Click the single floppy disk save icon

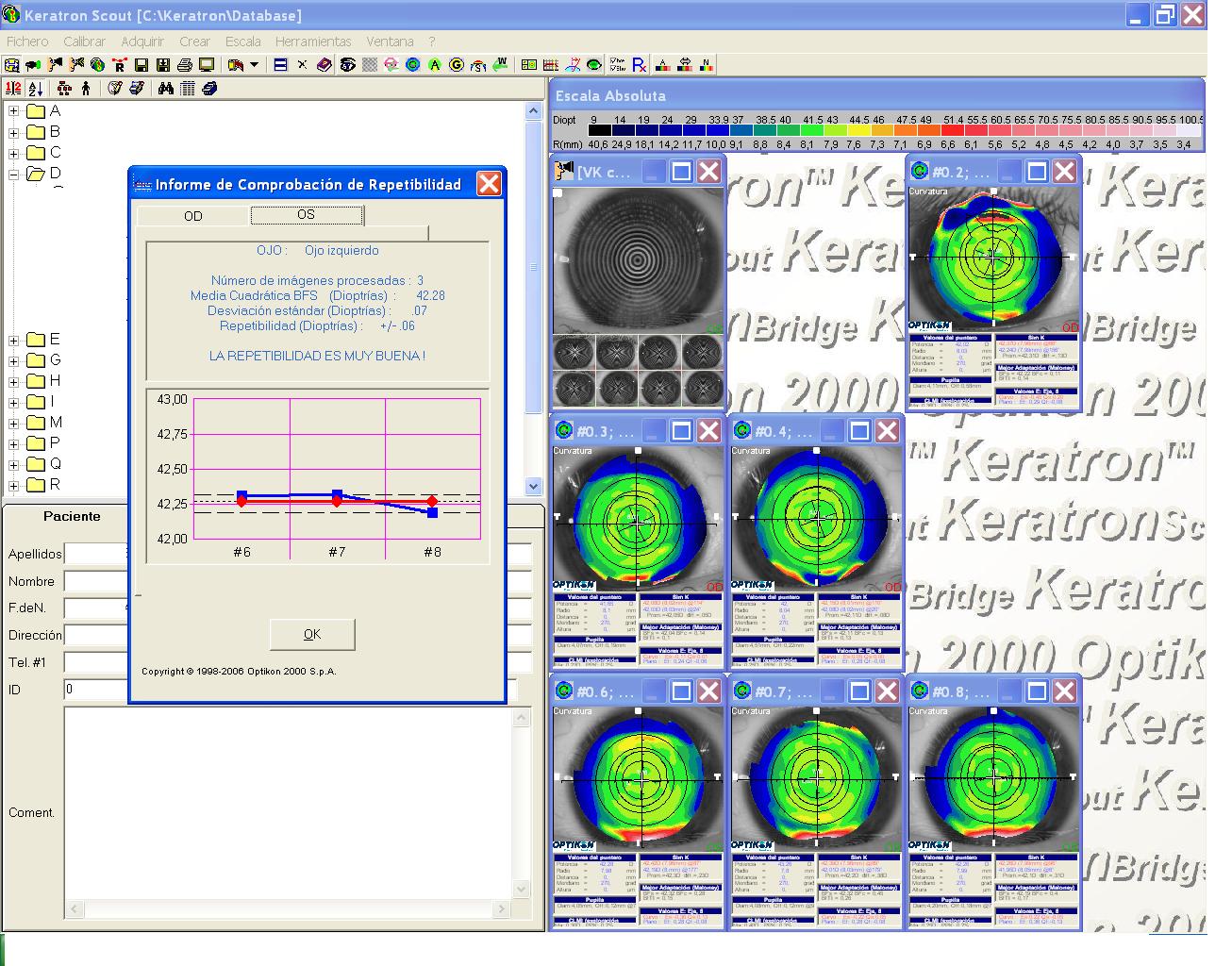click(142, 65)
